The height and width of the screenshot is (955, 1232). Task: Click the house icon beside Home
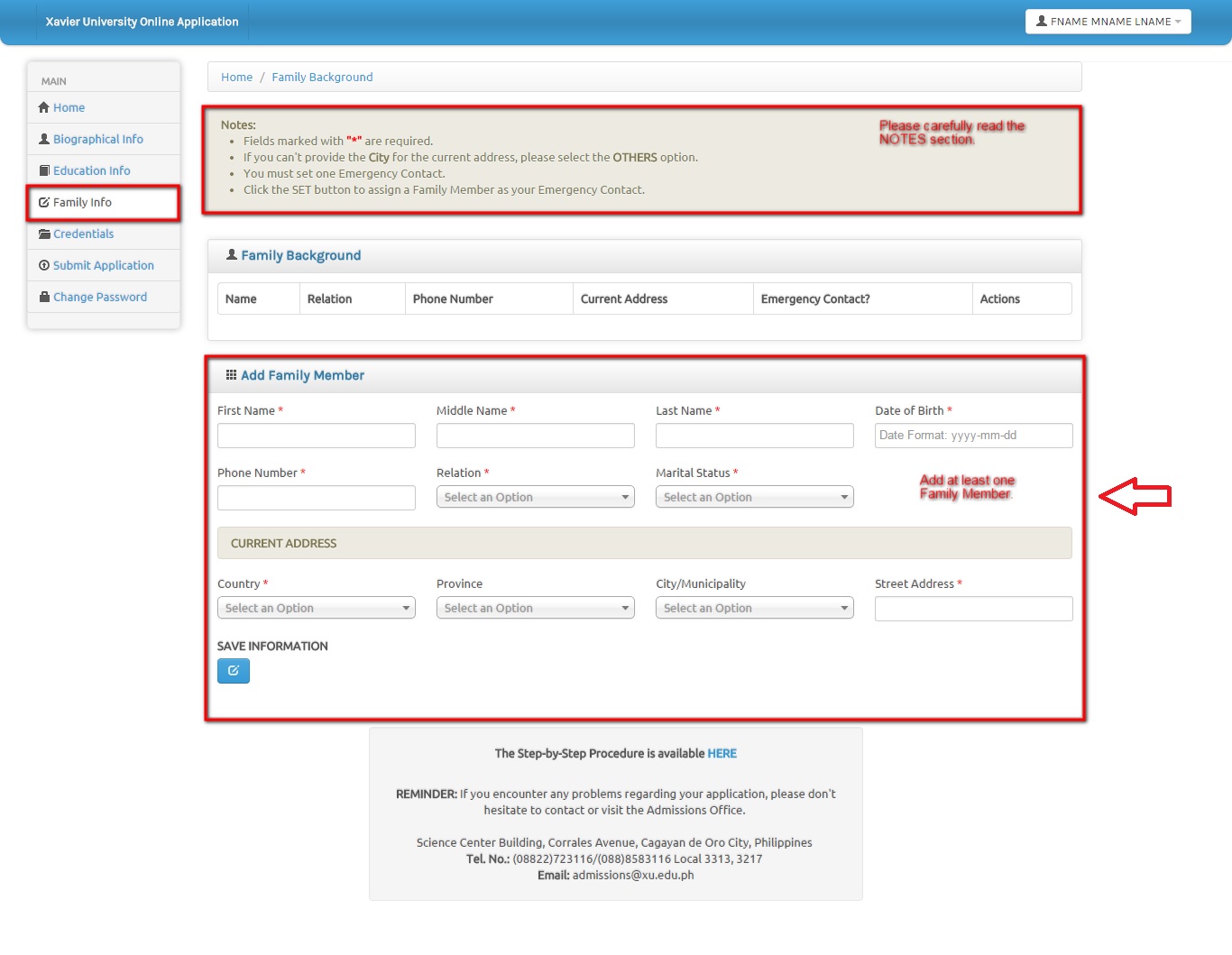(x=43, y=107)
